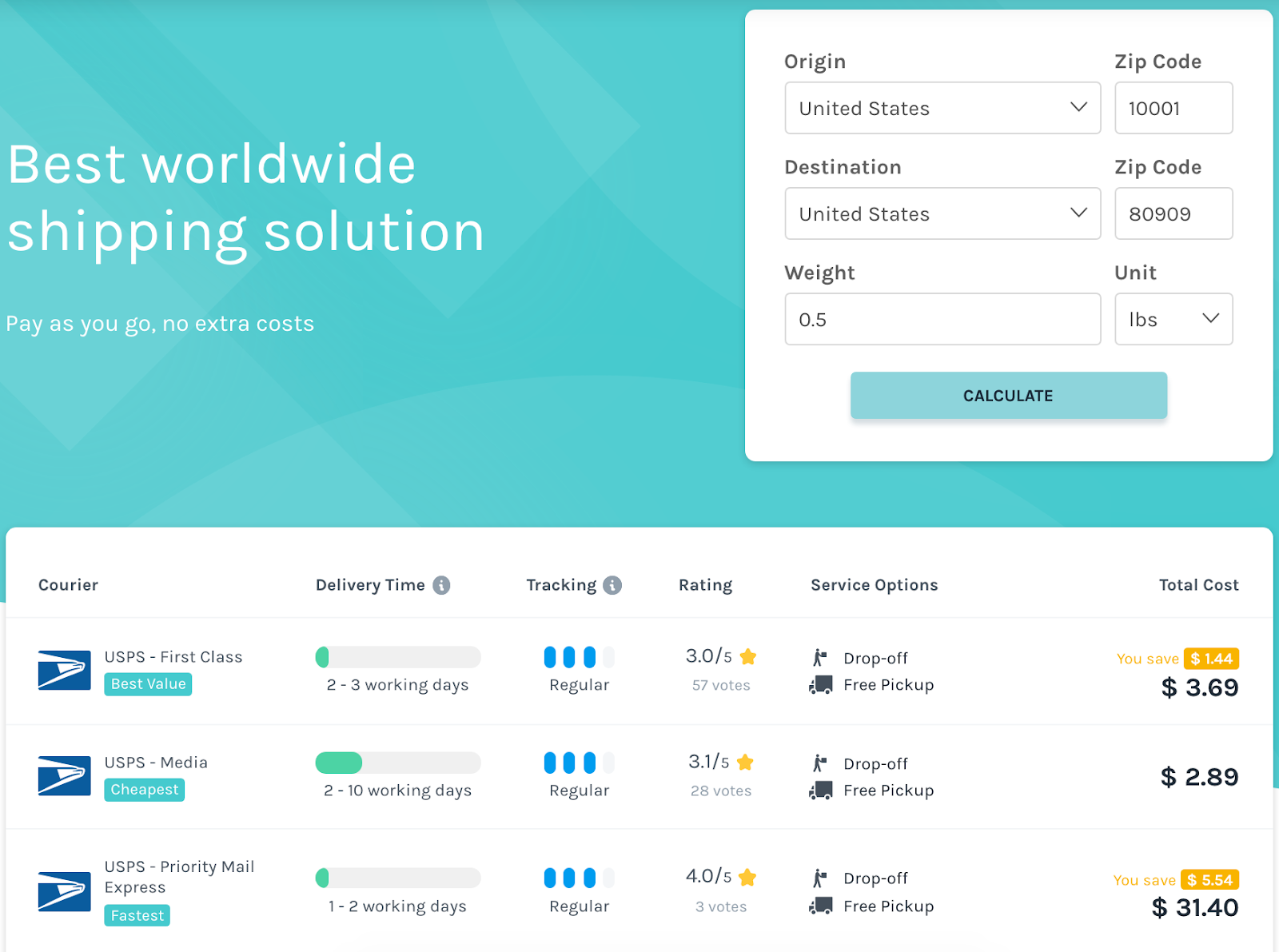The height and width of the screenshot is (952, 1279).
Task: Click the Free Pickup truck icon for First Class
Action: click(821, 685)
